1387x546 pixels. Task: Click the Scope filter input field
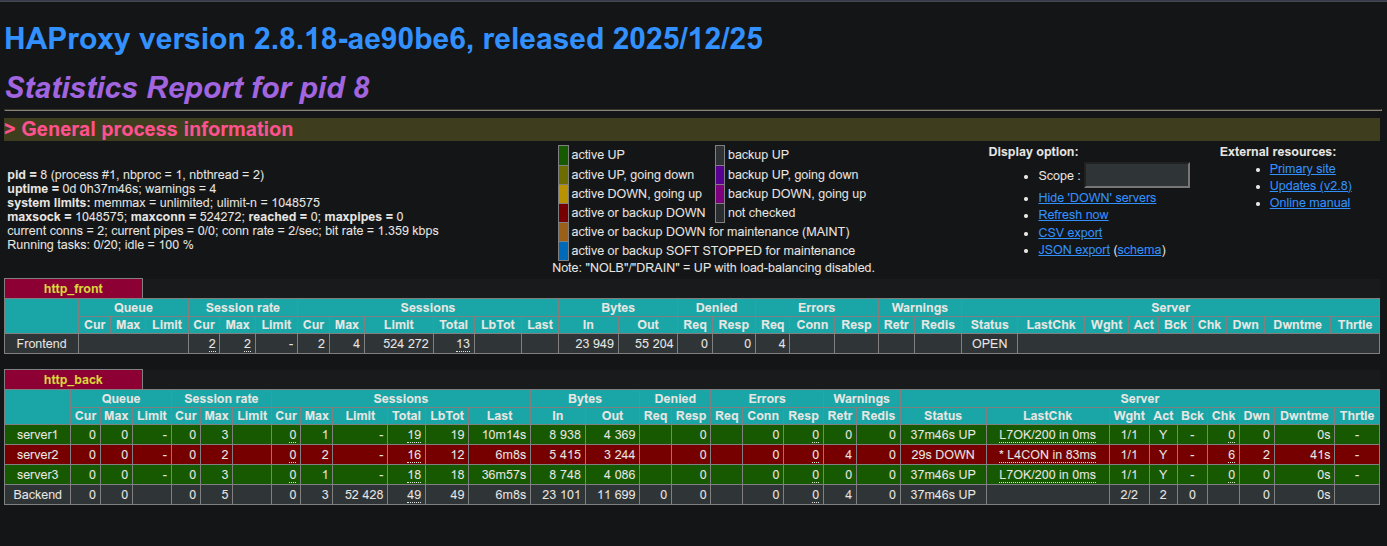pos(1137,176)
